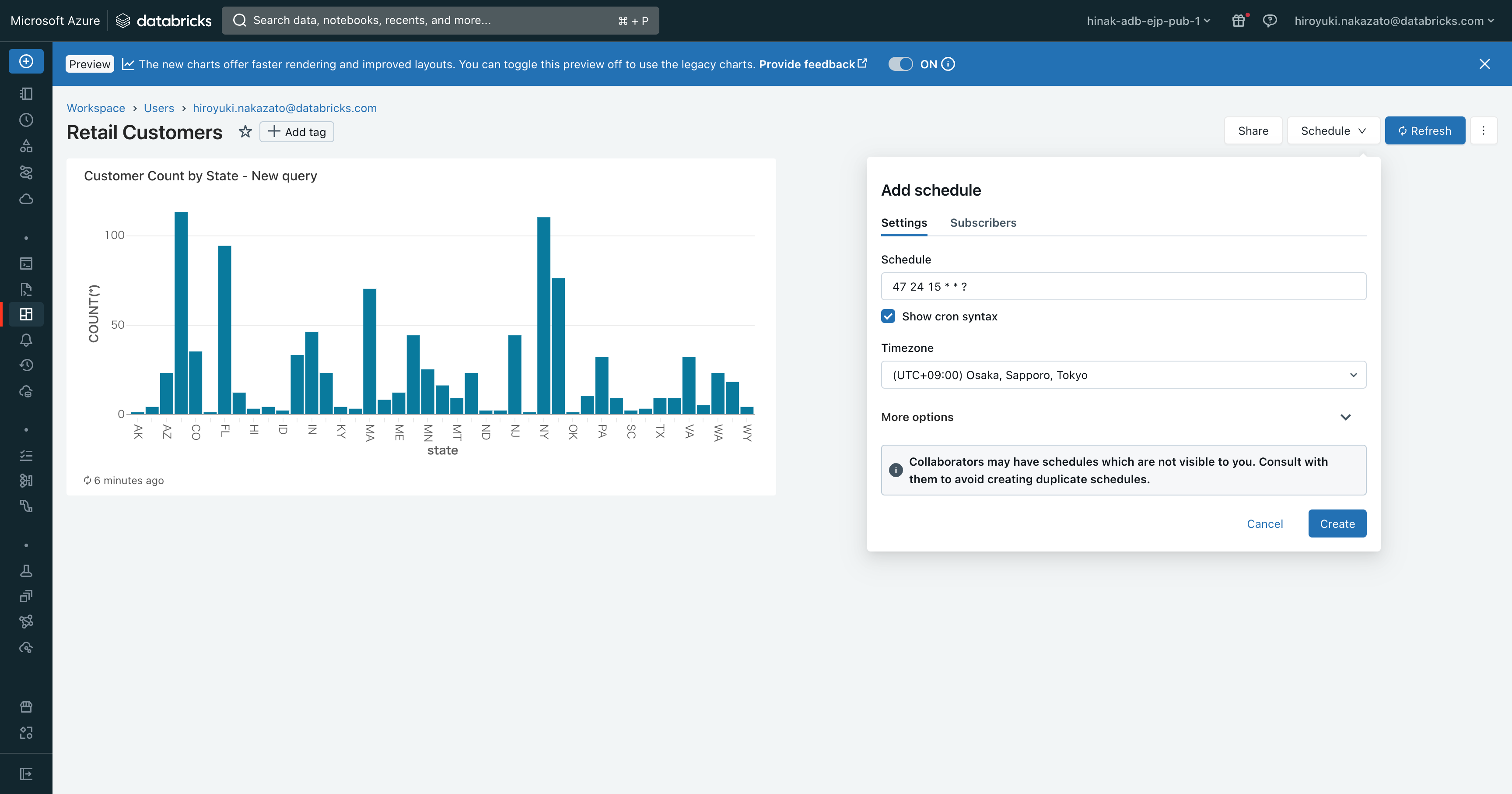
Task: Select the Settings tab
Action: tap(904, 223)
